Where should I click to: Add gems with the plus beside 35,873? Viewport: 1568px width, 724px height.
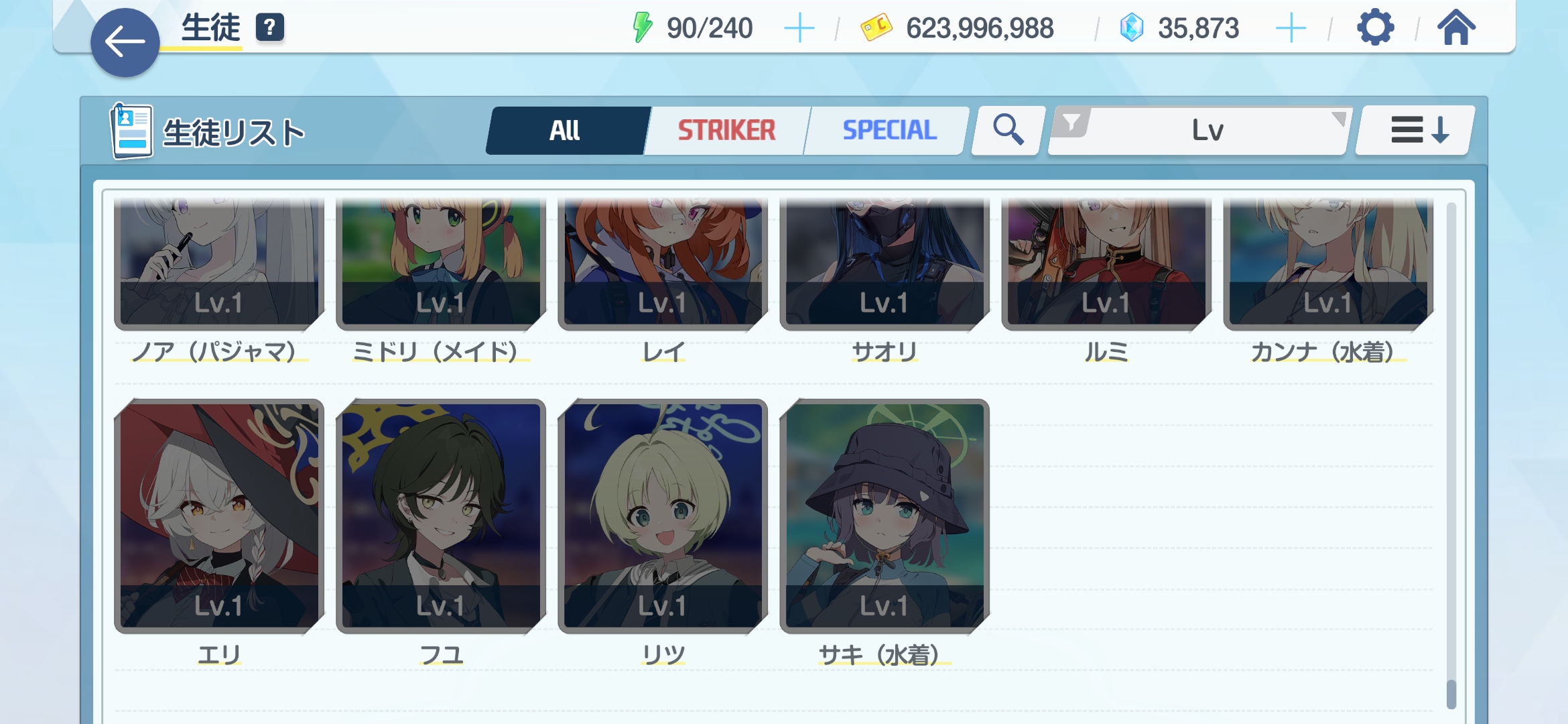pos(1291,29)
